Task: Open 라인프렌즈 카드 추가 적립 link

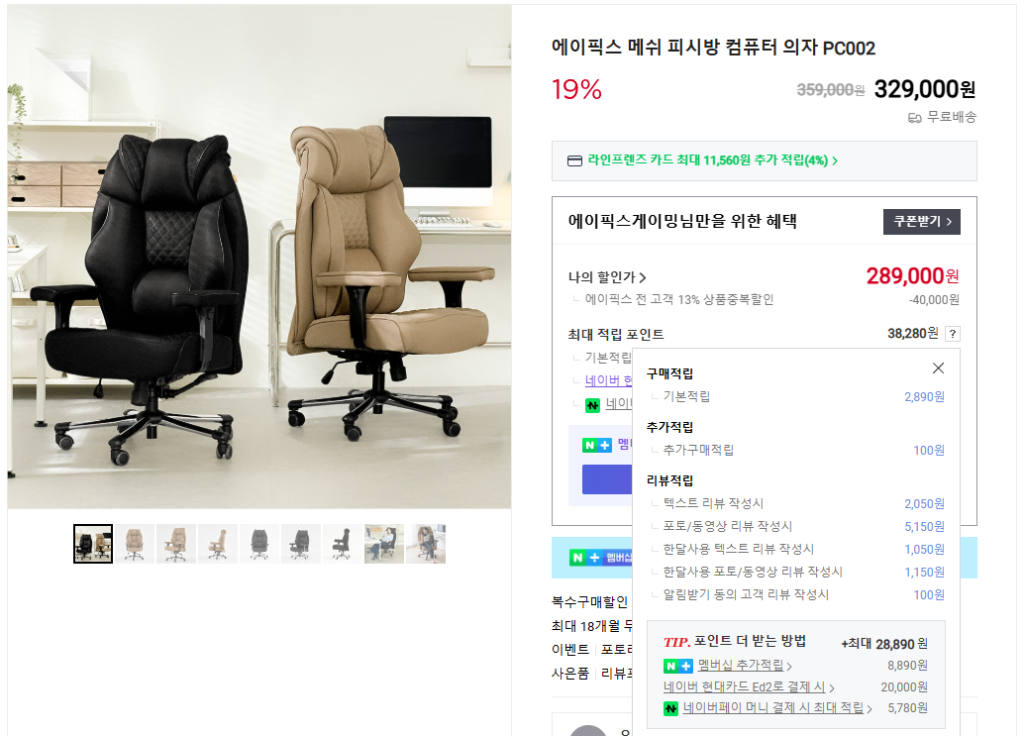Action: point(712,160)
